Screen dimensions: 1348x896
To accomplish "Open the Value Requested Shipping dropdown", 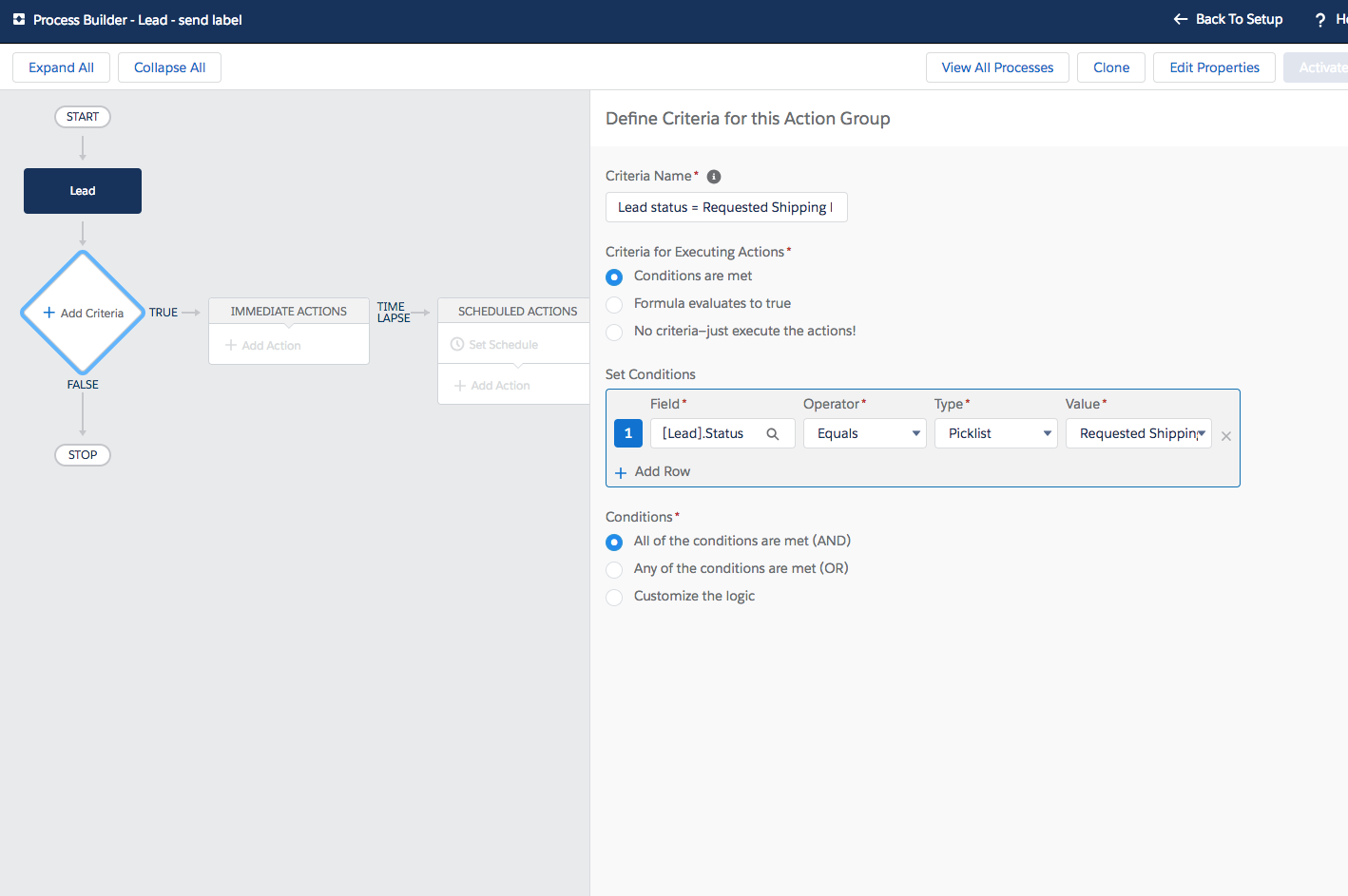I will pyautogui.click(x=1139, y=433).
